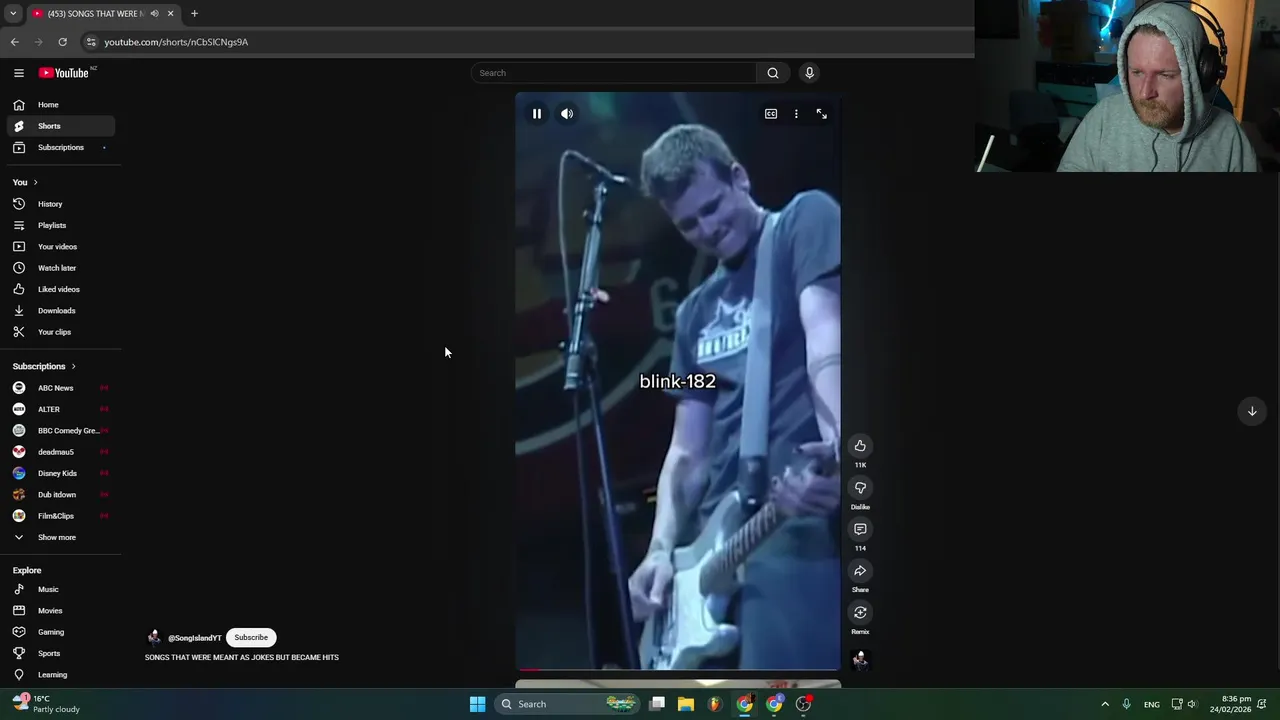Dislike this Short
This screenshot has width=1280, height=720.
tap(860, 488)
